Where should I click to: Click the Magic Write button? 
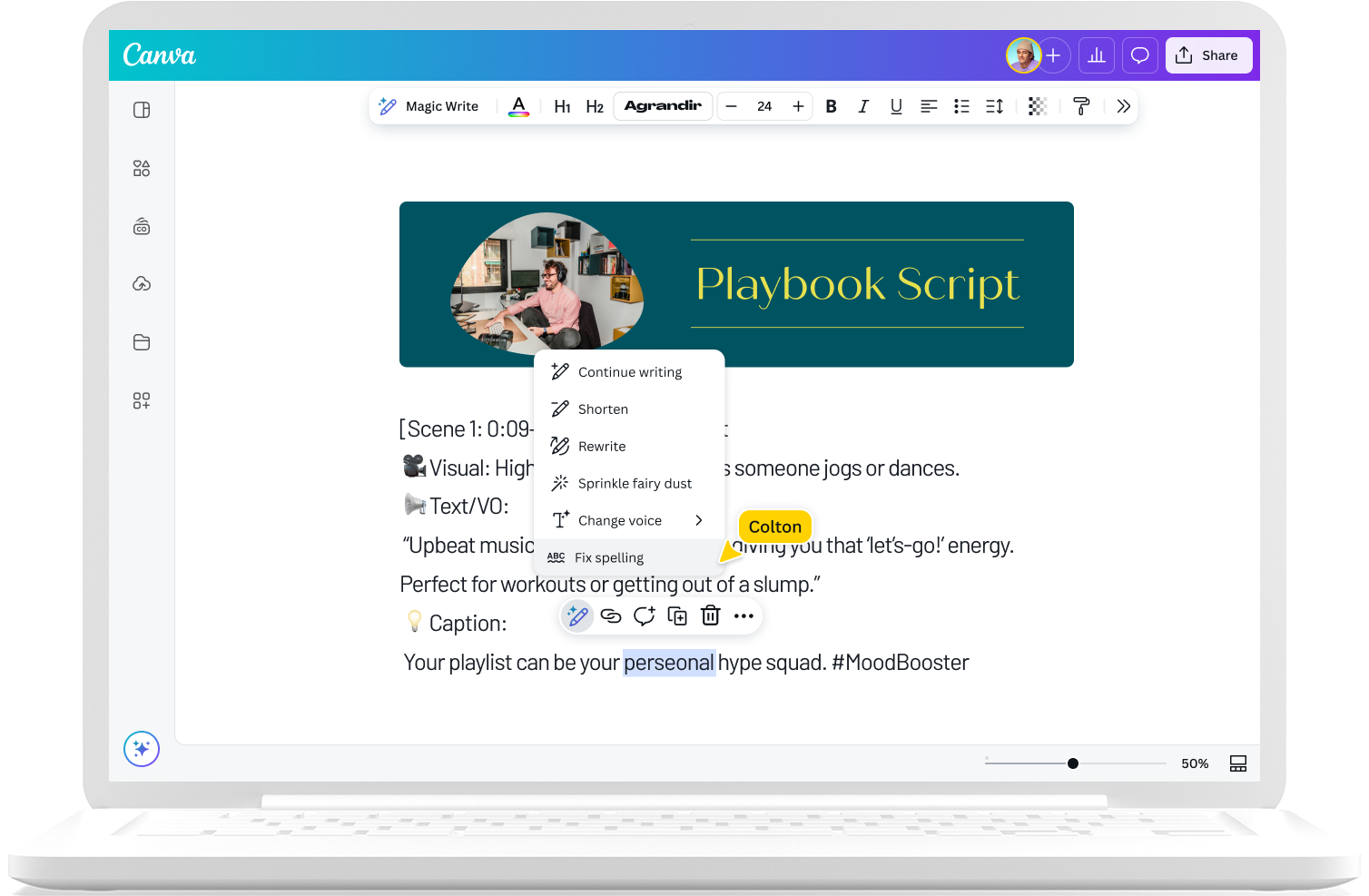(428, 106)
